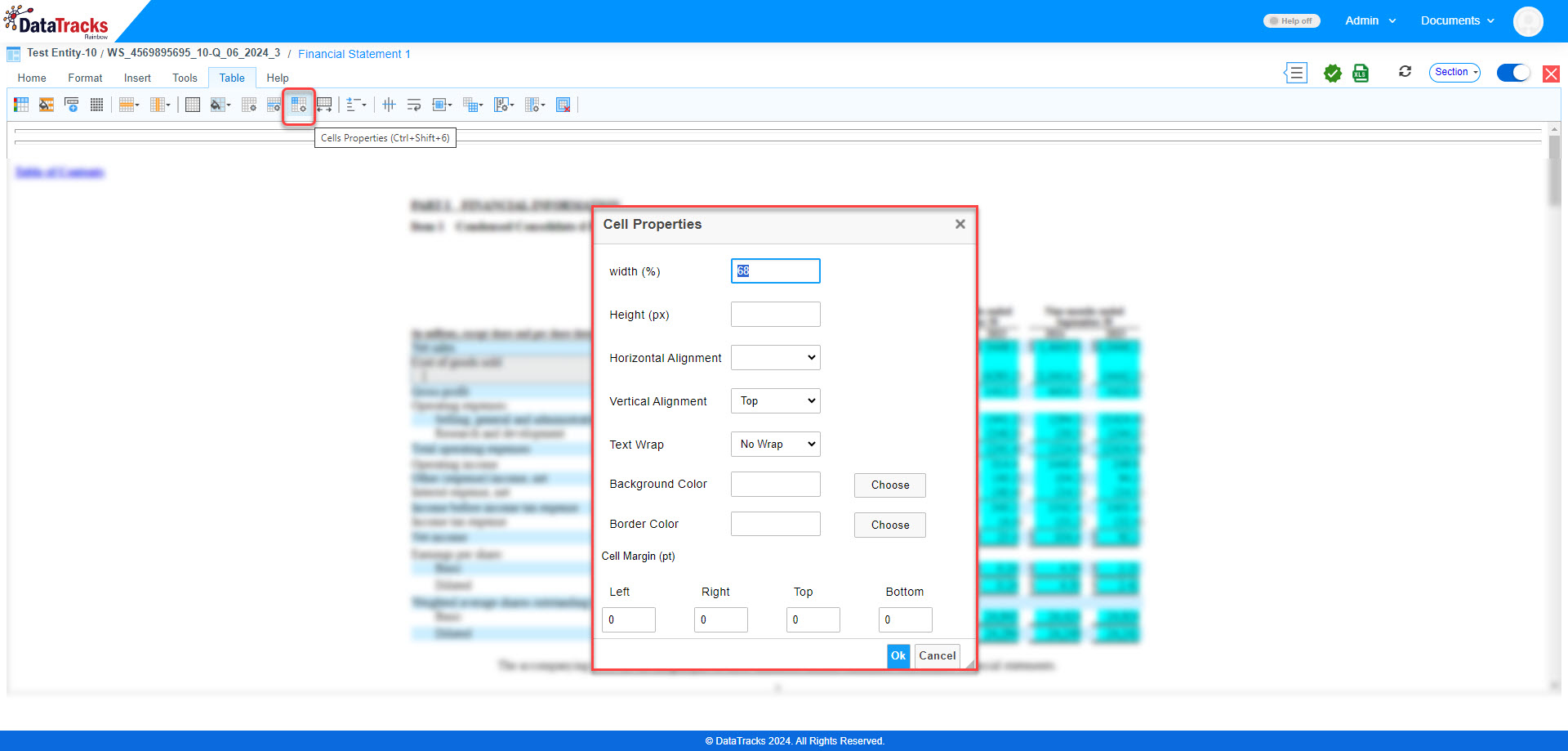This screenshot has width=1568, height=751.
Task: Click the orange paint-bucket table style icon
Action: pos(47,105)
